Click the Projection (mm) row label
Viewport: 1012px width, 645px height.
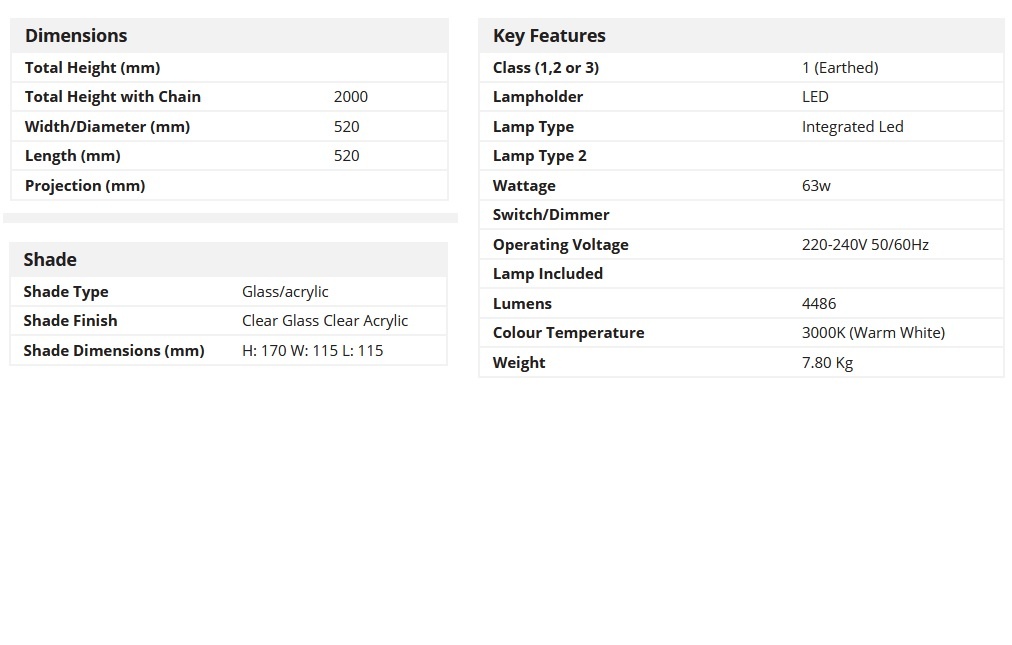pyautogui.click(x=85, y=186)
